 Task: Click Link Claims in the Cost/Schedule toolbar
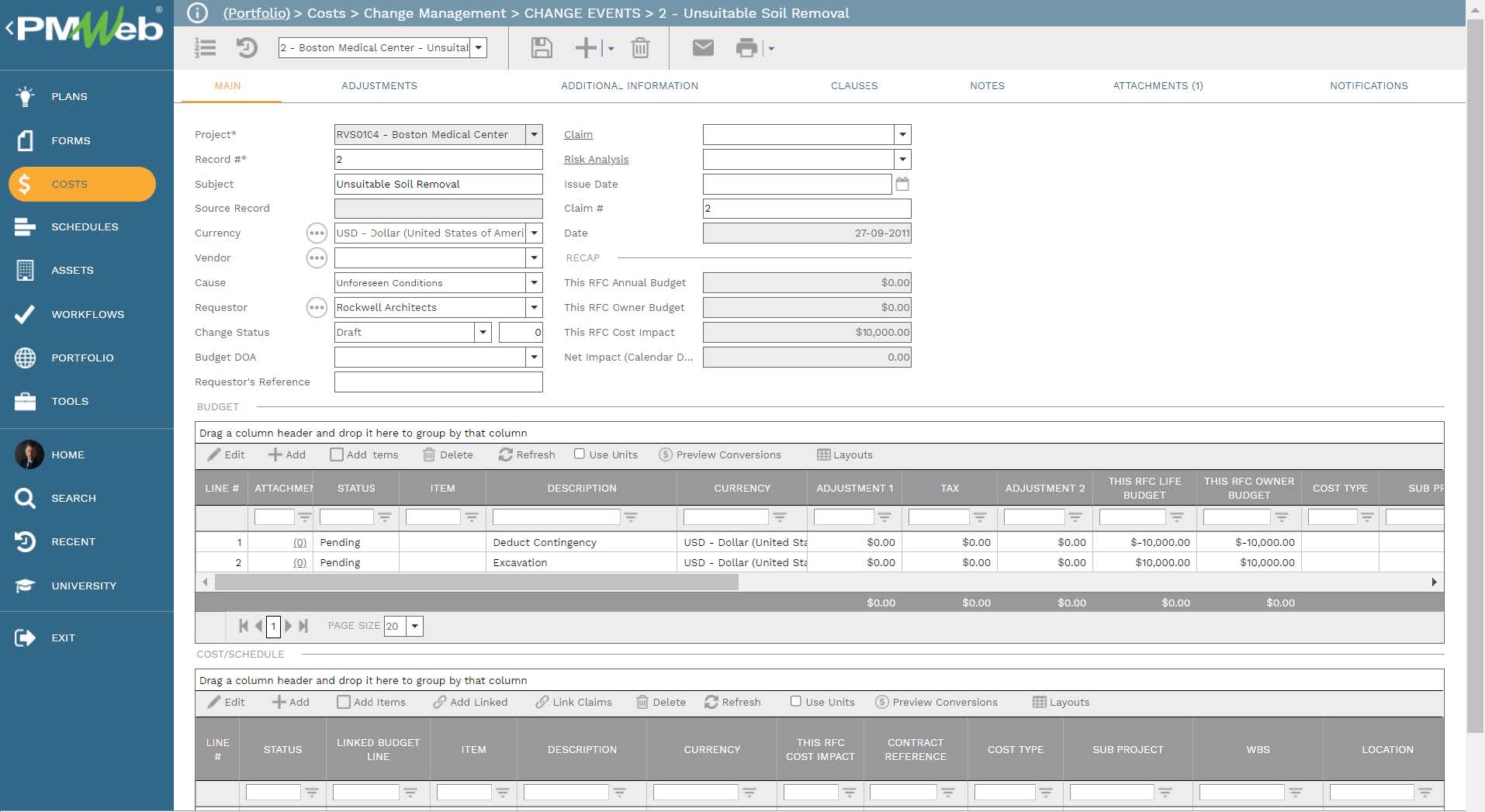[574, 702]
